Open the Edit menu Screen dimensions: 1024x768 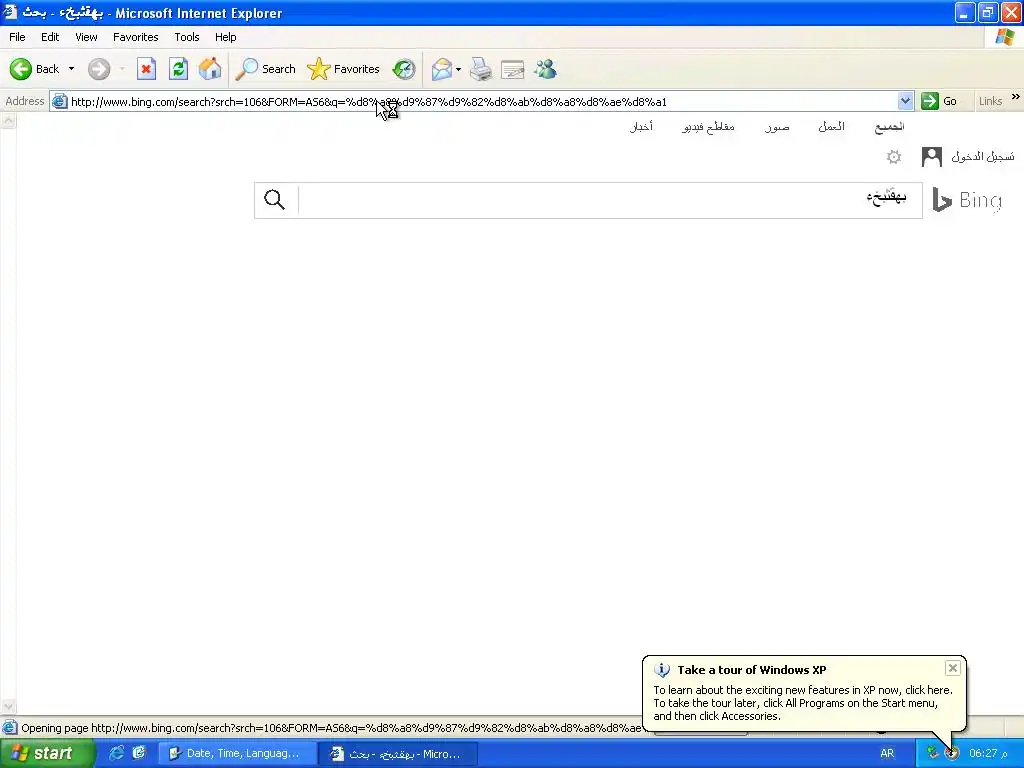[x=50, y=37]
